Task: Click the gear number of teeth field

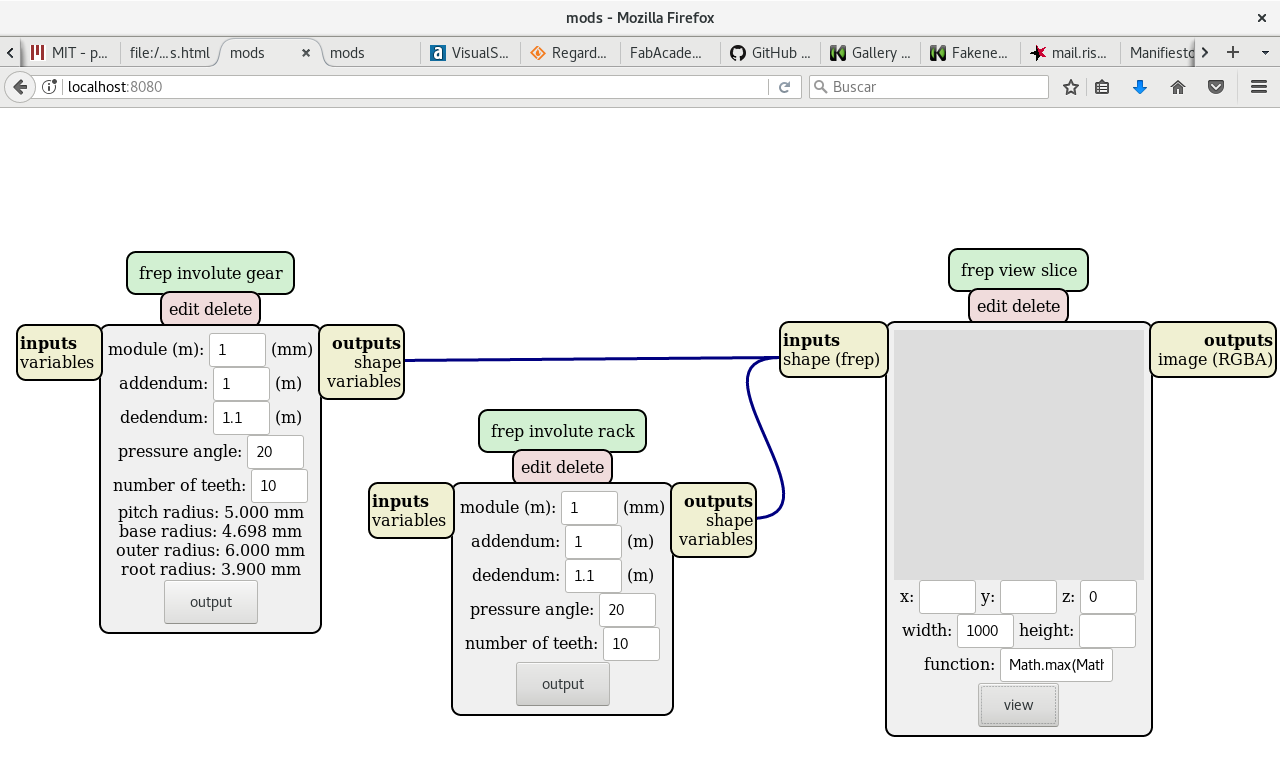Action: pyautogui.click(x=279, y=486)
